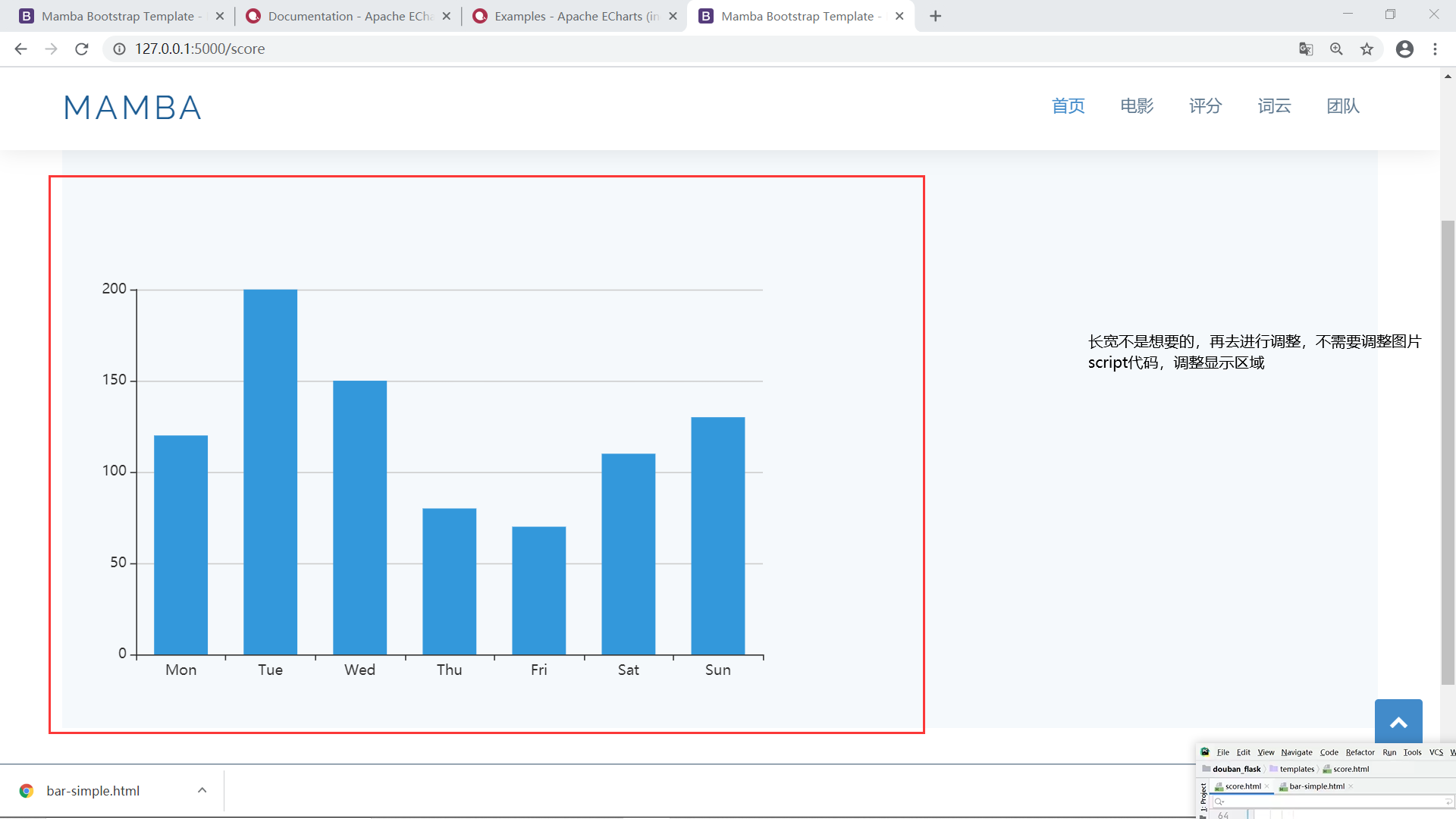This screenshot has height=819, width=1456.
Task: Reload the current page
Action: point(82,49)
